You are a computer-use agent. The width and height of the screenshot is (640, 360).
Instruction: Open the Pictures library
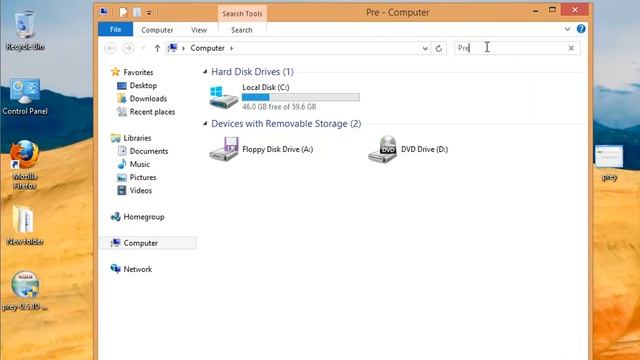coord(143,177)
